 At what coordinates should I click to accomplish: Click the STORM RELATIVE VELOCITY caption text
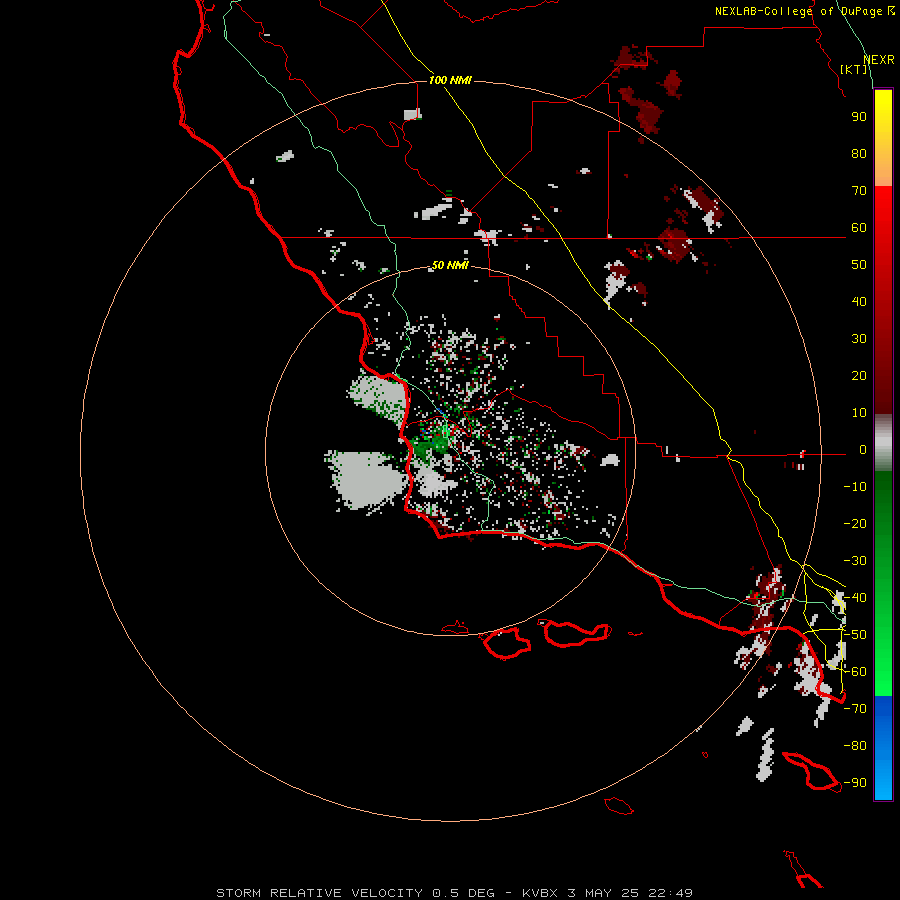click(x=321, y=893)
